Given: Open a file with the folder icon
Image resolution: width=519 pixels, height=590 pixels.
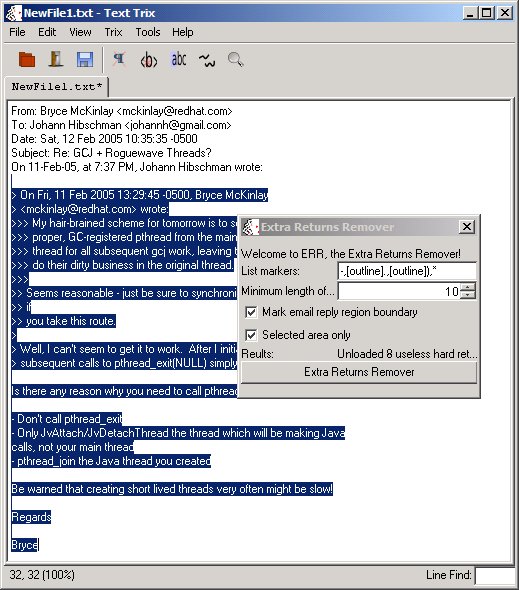Looking at the screenshot, I should (x=27, y=59).
